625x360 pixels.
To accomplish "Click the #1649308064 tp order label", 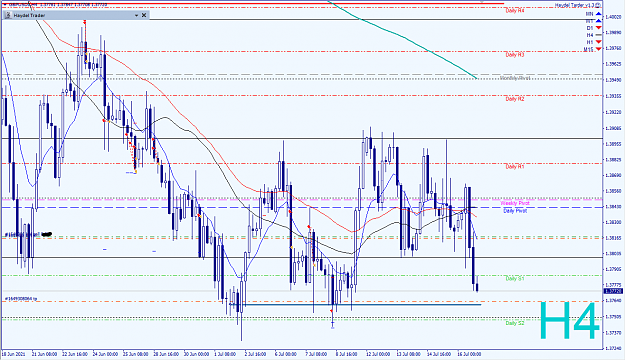I will [21, 298].
